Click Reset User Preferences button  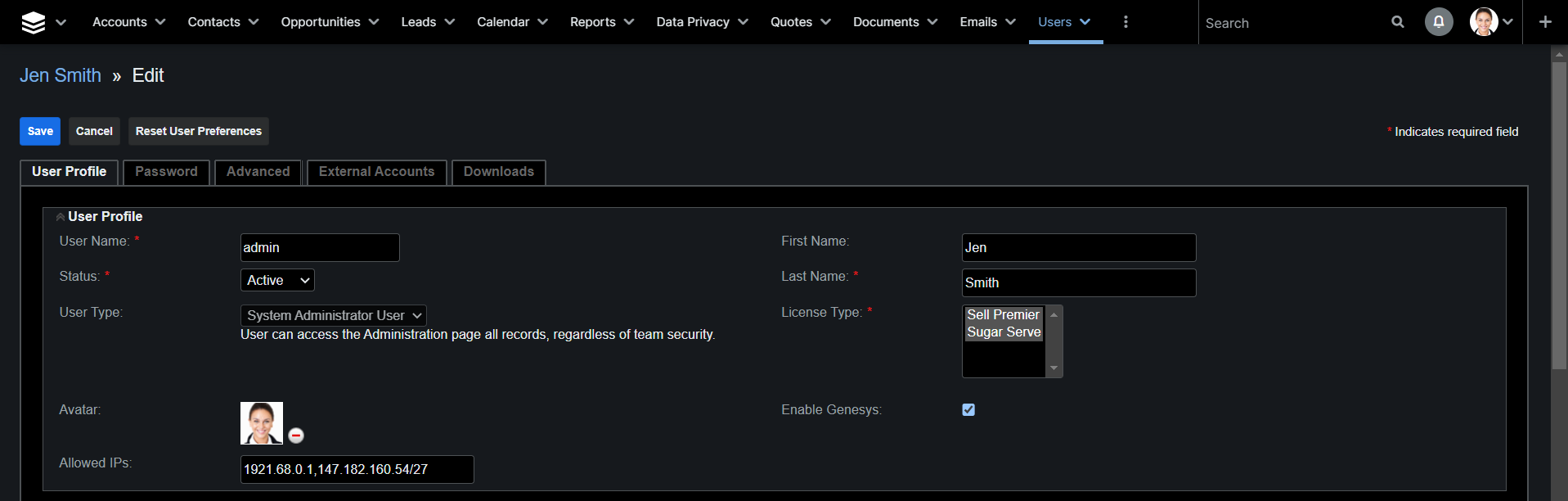pos(199,131)
